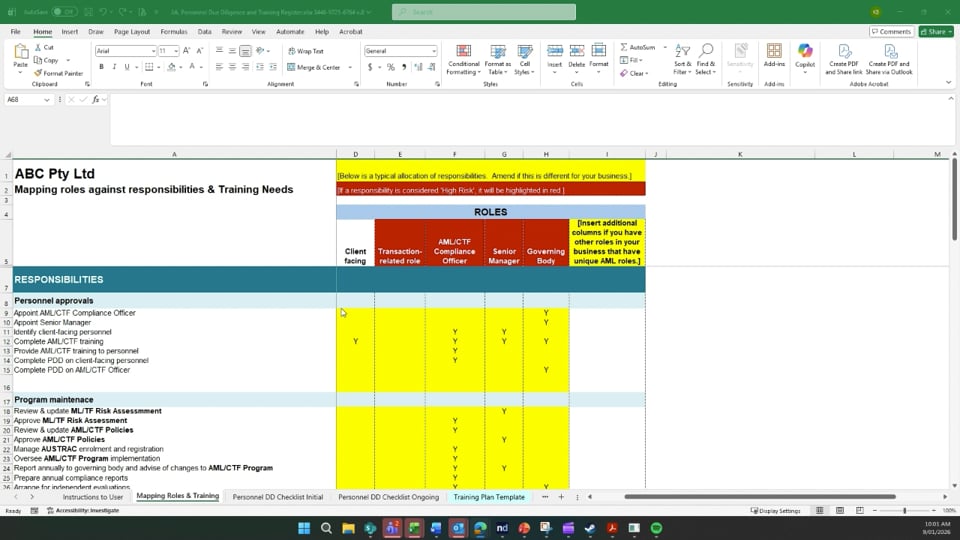Click the Decrease Indent icon
This screenshot has height=540, width=960.
[260, 67]
